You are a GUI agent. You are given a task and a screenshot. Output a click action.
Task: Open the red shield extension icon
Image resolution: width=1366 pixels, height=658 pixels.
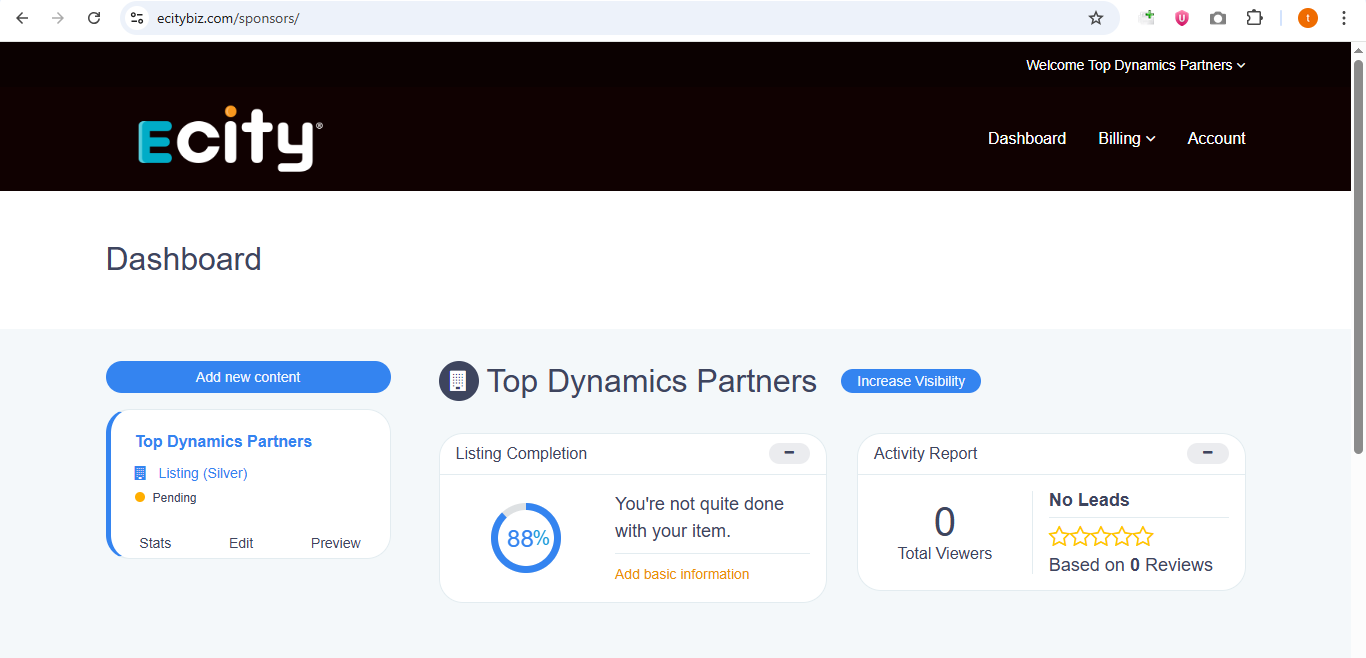click(1182, 18)
